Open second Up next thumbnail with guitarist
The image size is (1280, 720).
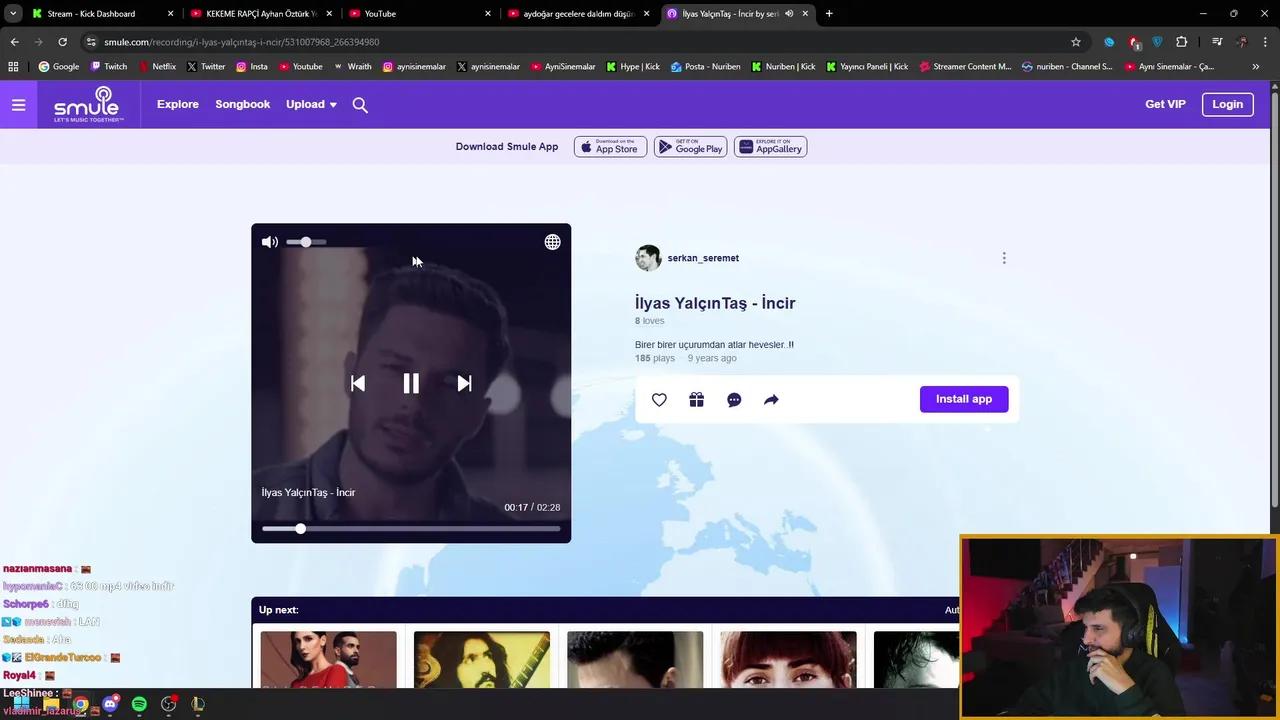pyautogui.click(x=482, y=660)
